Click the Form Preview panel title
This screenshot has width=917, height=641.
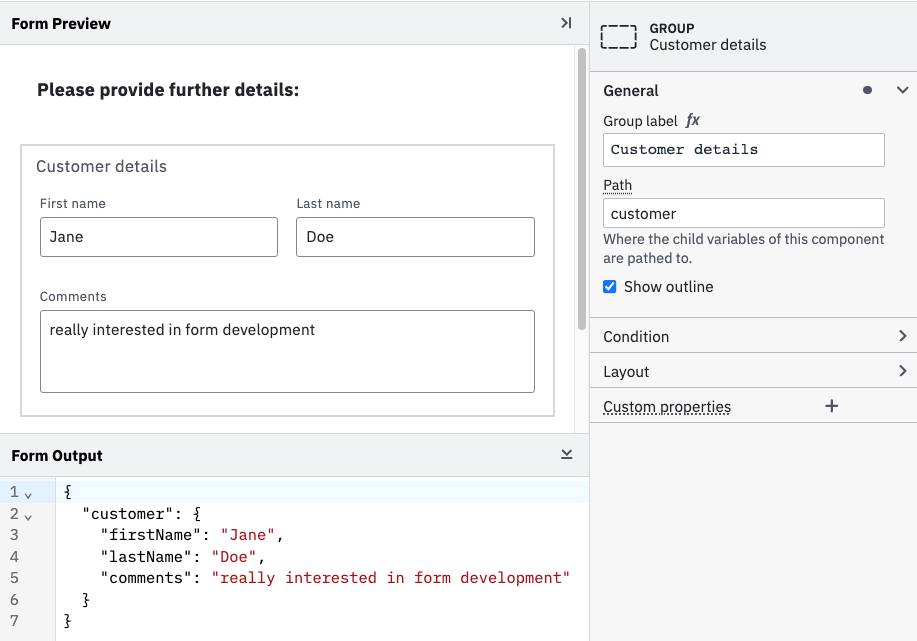[x=61, y=23]
